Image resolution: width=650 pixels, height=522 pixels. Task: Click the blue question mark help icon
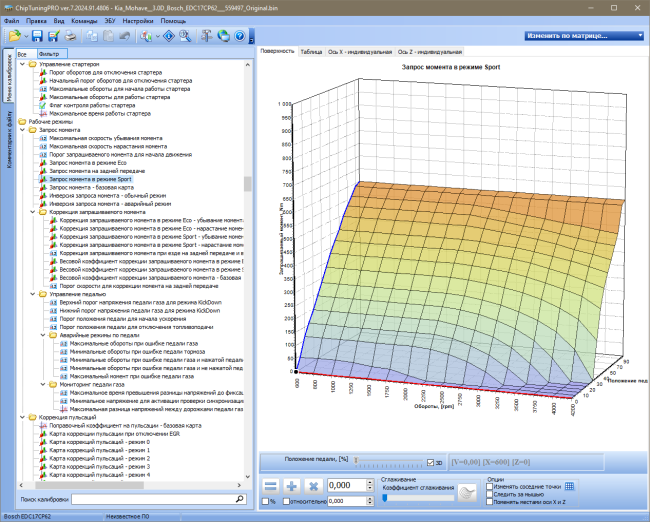[x=240, y=36]
